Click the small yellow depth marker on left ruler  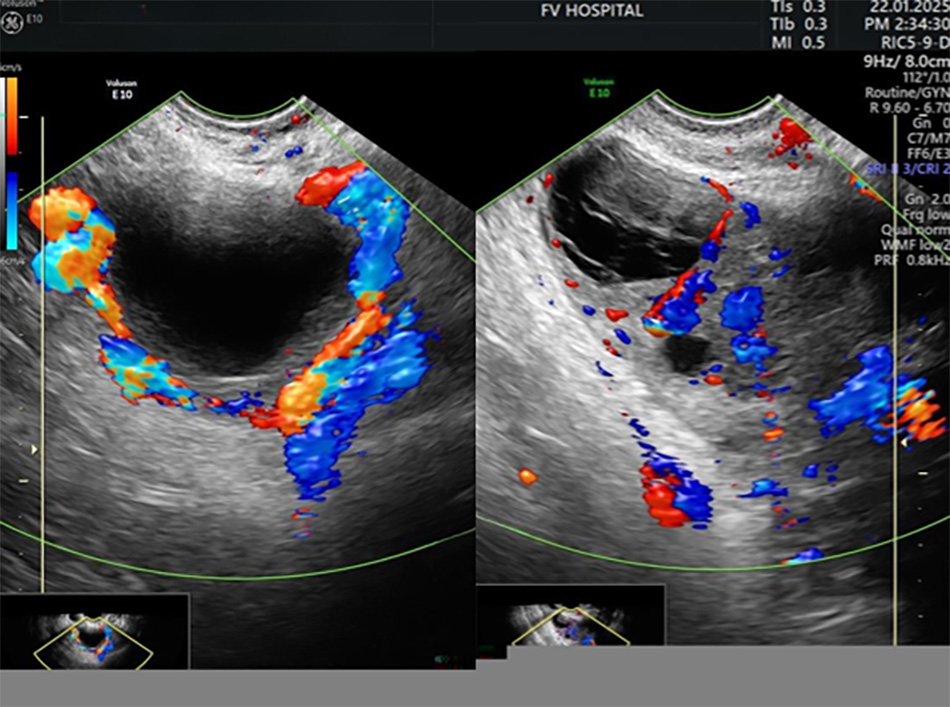[34, 451]
